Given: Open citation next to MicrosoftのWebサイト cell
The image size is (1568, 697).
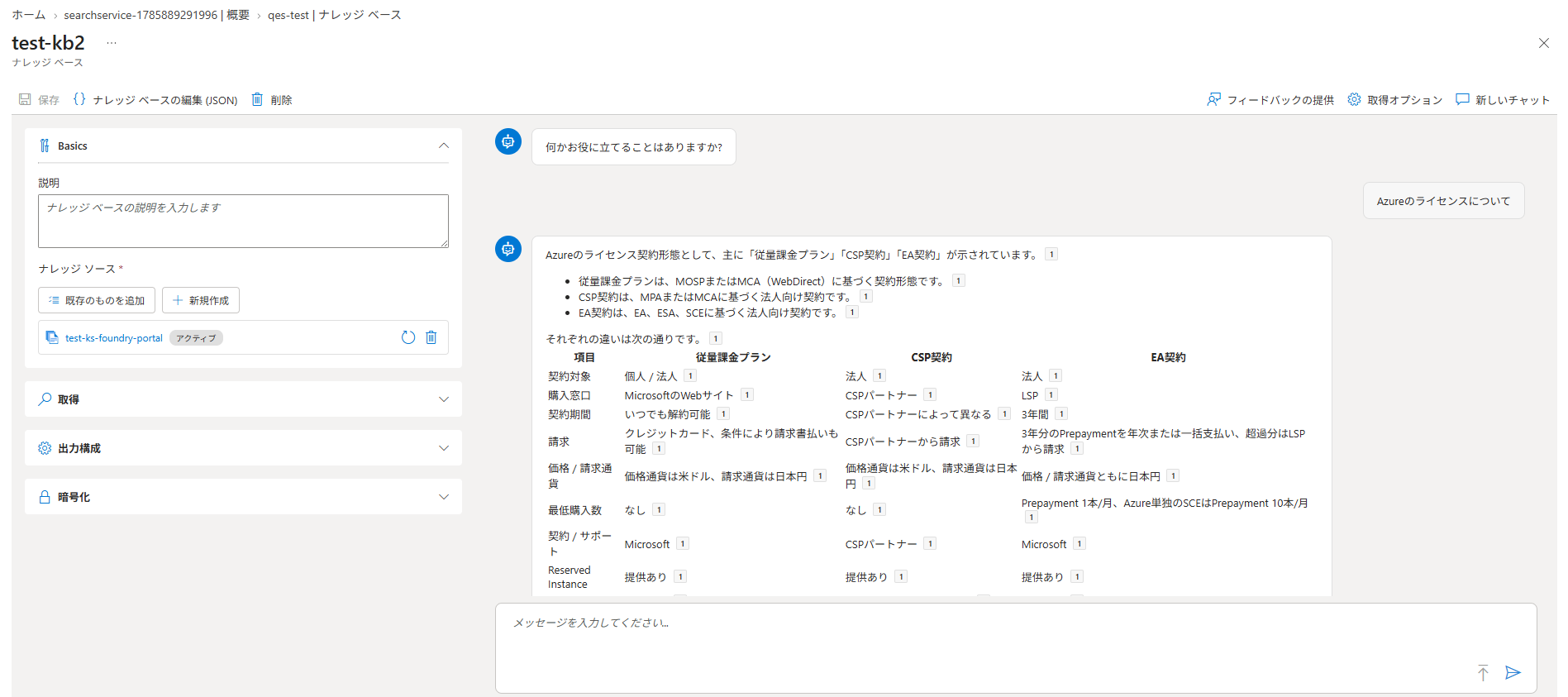Looking at the screenshot, I should (747, 395).
